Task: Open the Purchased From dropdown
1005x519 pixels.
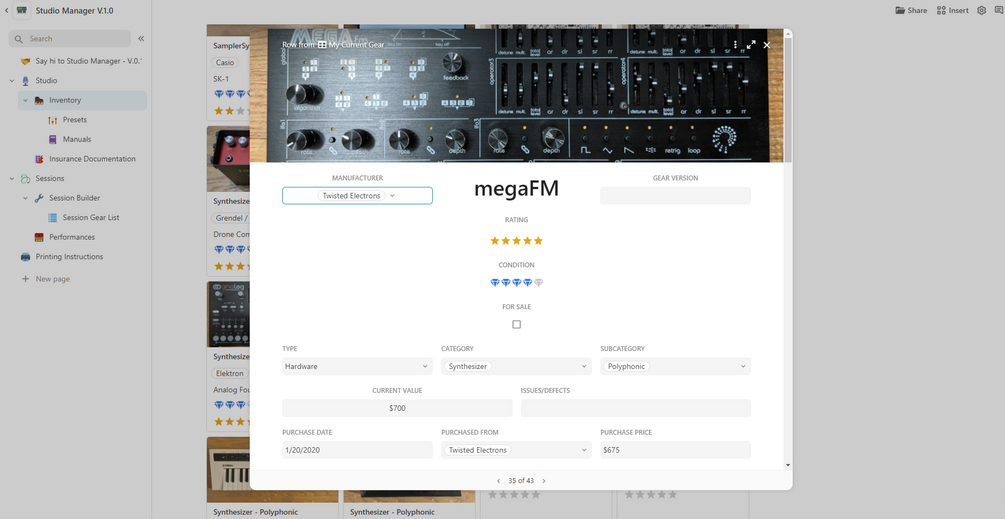Action: point(517,450)
